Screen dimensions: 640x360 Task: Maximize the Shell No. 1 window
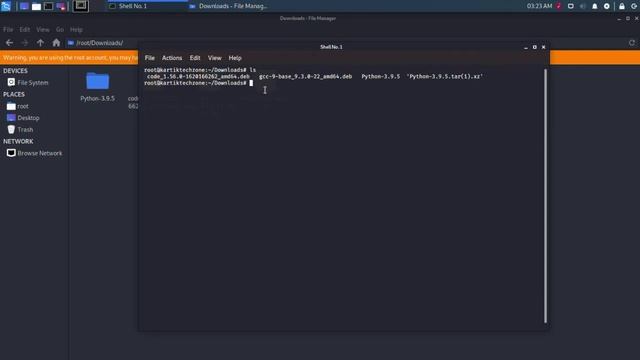pos(535,47)
